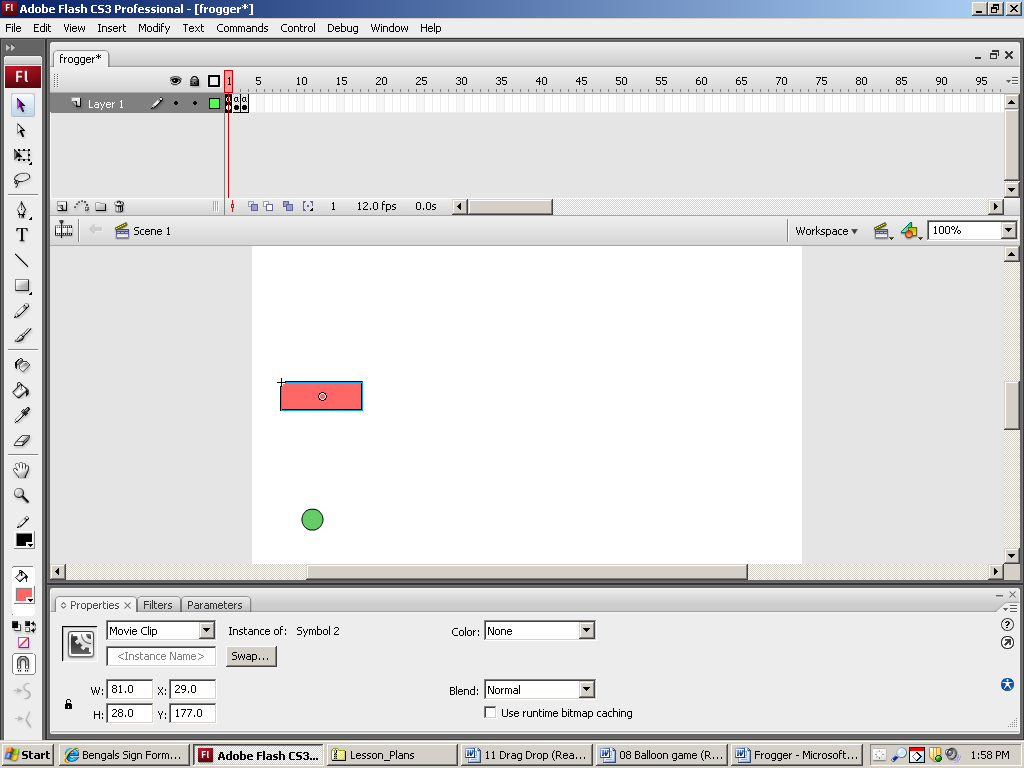The image size is (1024, 768).
Task: Switch to the Filters tab
Action: [x=158, y=605]
